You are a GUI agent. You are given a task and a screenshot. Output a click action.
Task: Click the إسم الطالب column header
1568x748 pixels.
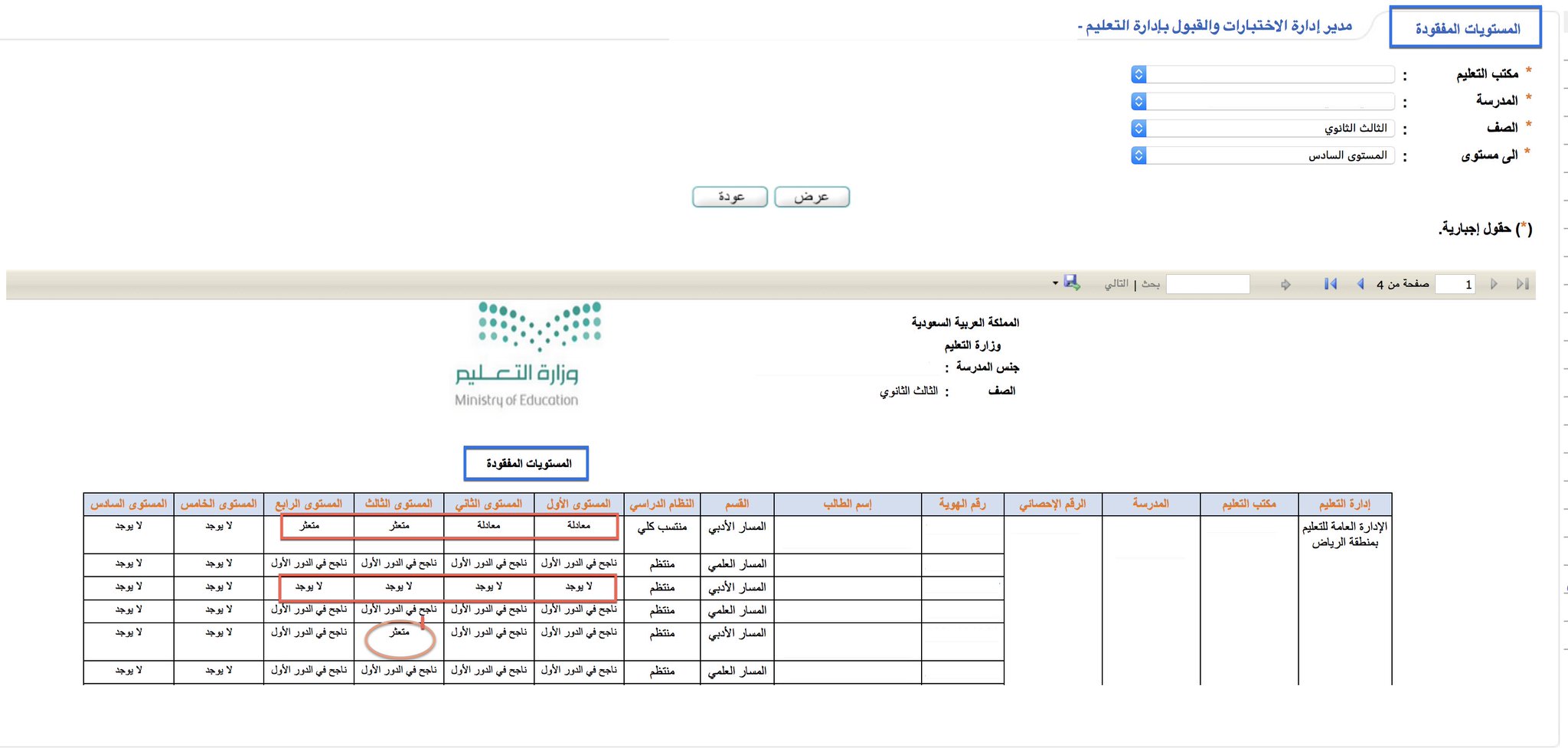[x=848, y=505]
